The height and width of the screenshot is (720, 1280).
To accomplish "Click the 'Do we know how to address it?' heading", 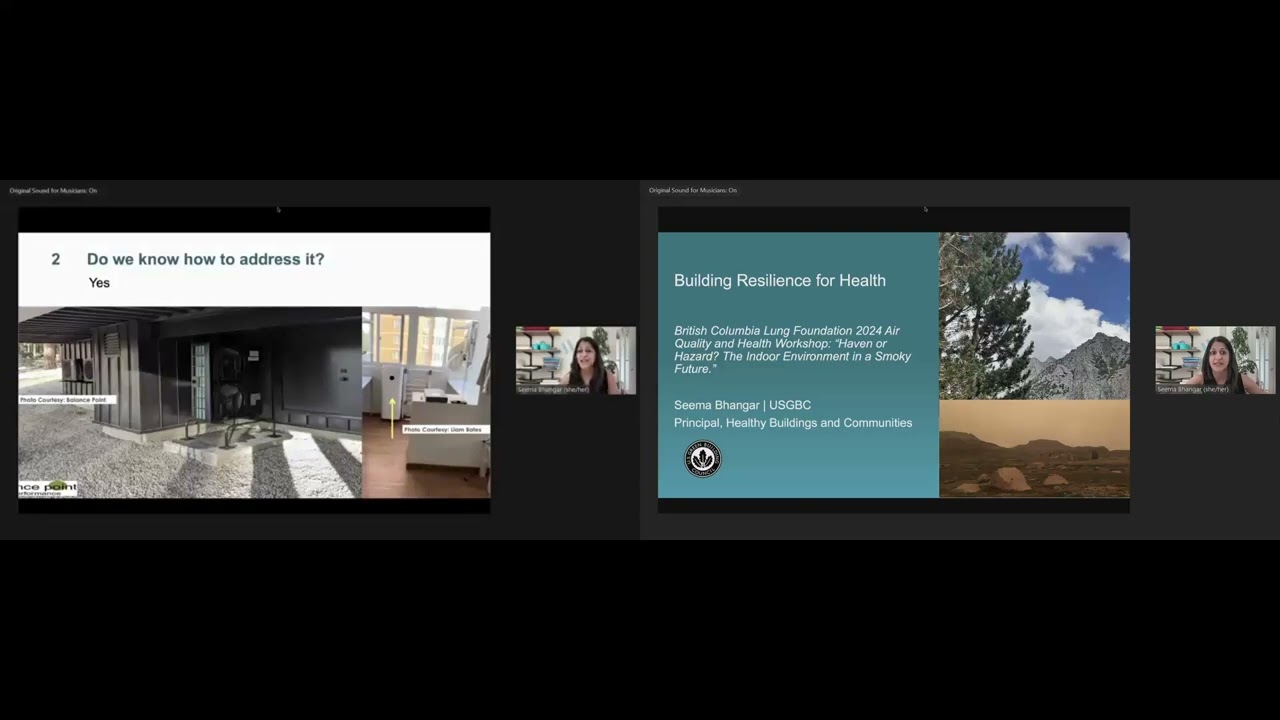I will [x=205, y=259].
